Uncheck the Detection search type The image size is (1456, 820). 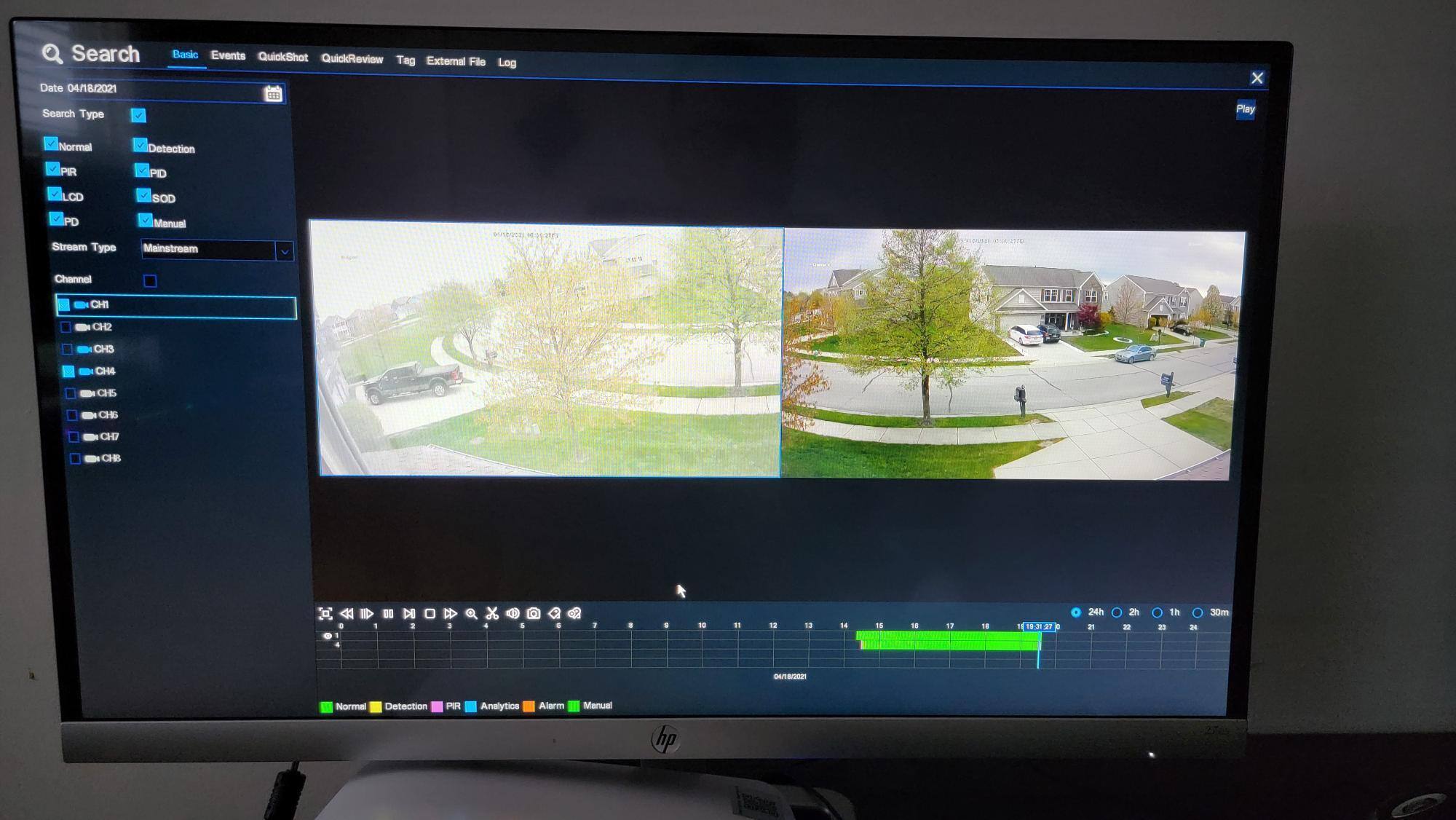[x=140, y=146]
